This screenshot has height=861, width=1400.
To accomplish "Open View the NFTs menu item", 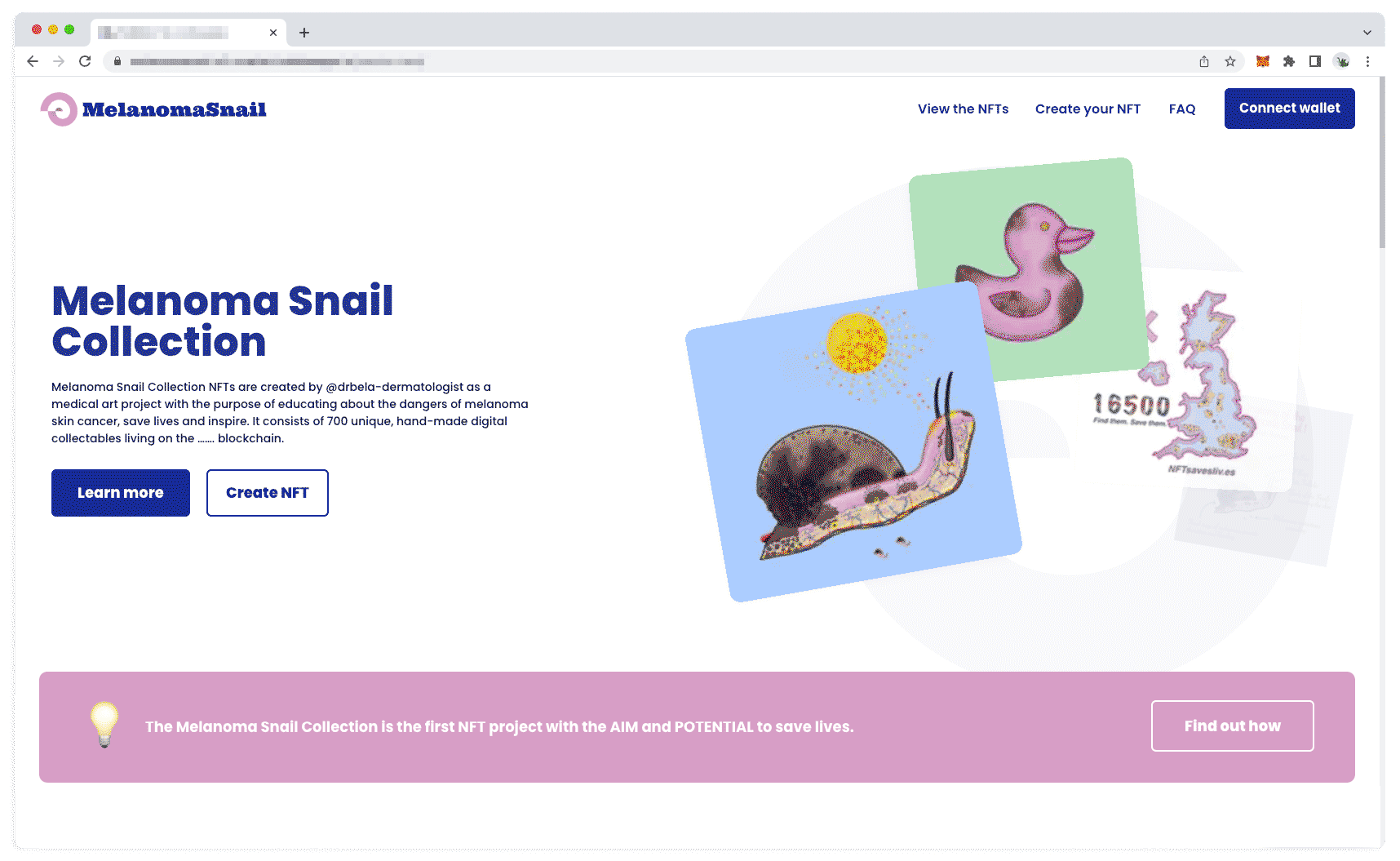I will point(963,109).
